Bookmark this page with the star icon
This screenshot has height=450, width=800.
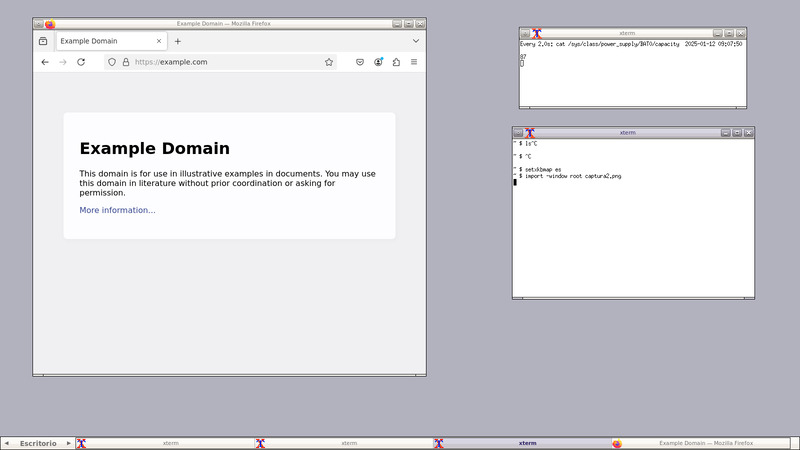pos(328,62)
